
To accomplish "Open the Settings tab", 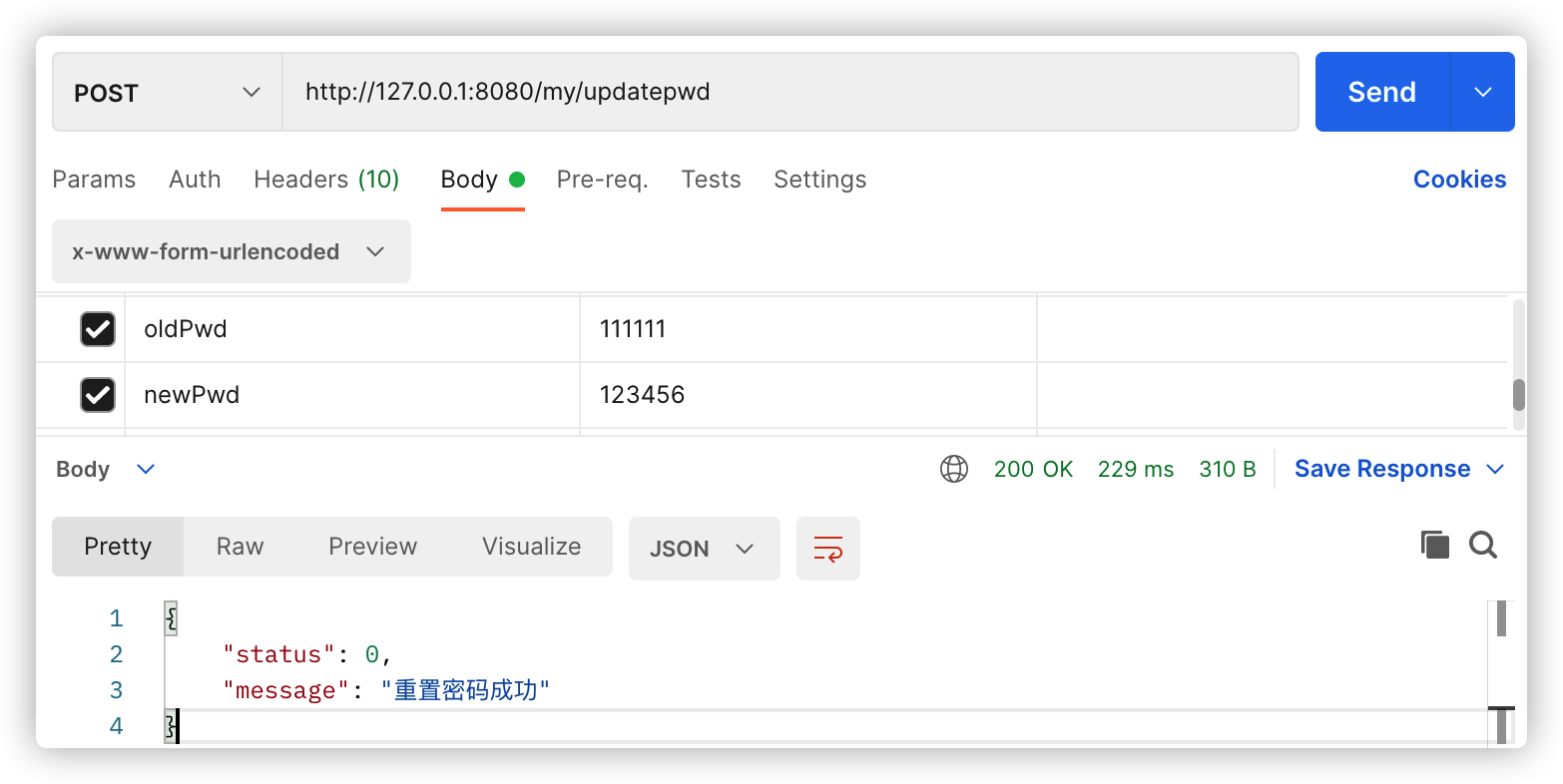I will click(x=820, y=180).
